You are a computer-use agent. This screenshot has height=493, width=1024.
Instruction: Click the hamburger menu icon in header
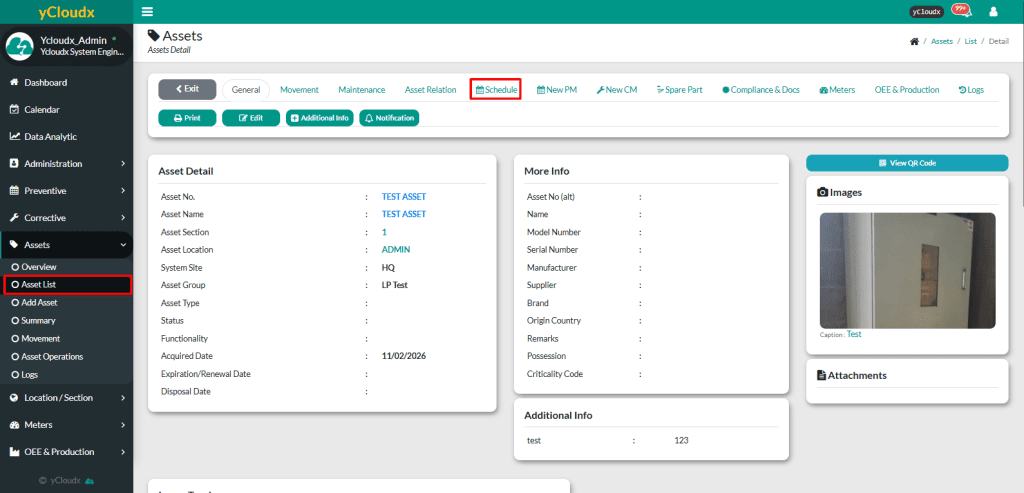click(x=147, y=12)
